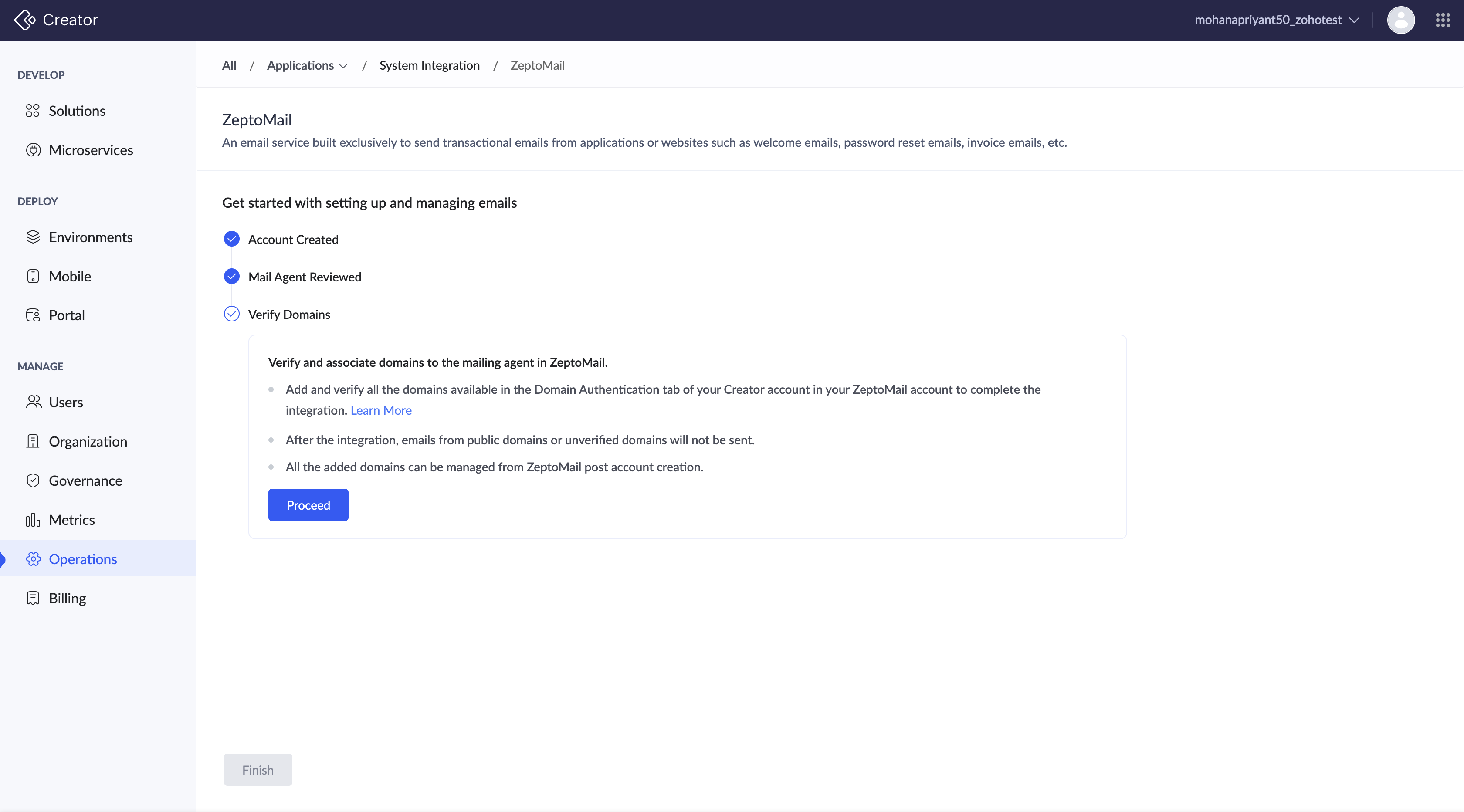Open the Operations menu item
Screen dimensions: 1464x812
click(x=83, y=559)
